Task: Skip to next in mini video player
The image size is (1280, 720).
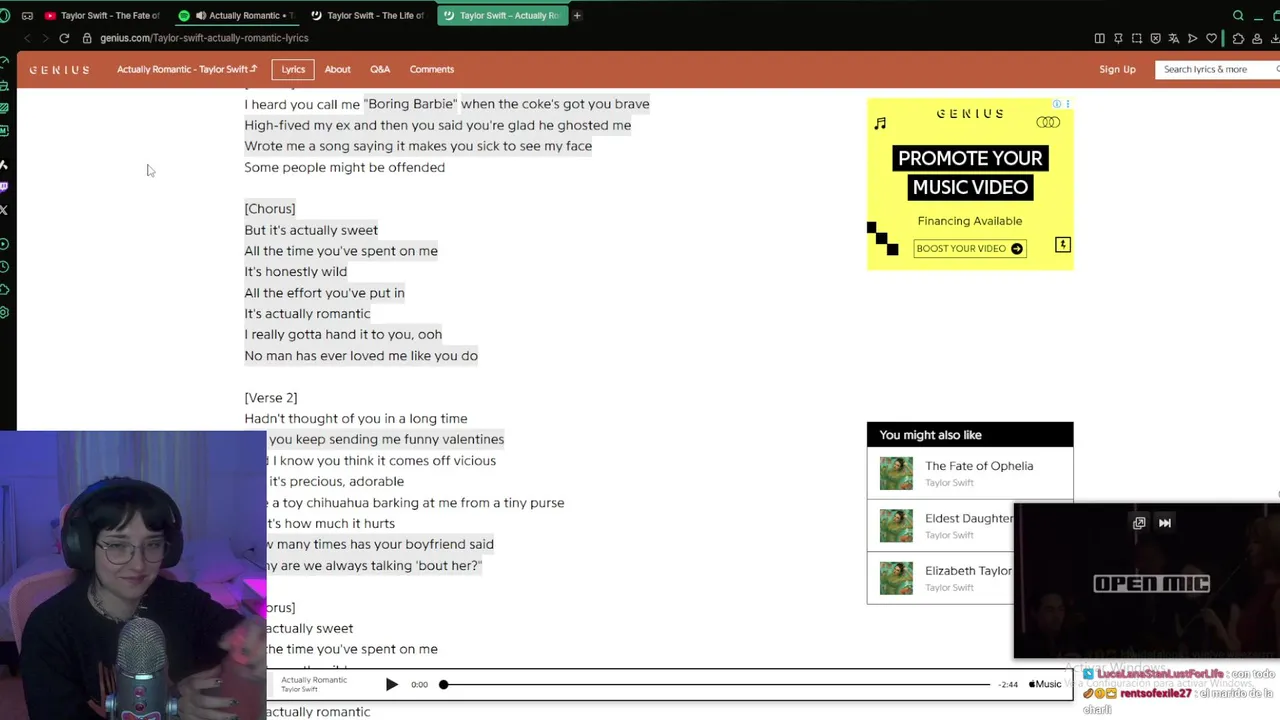Action: pyautogui.click(x=1165, y=522)
